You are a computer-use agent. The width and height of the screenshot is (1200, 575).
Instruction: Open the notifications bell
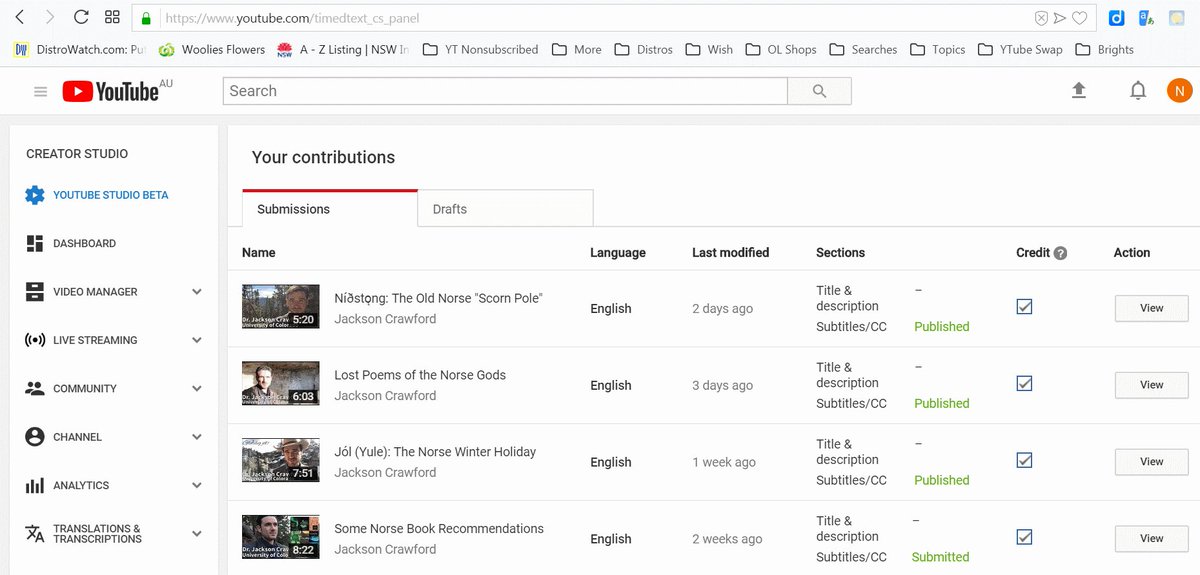click(1138, 91)
